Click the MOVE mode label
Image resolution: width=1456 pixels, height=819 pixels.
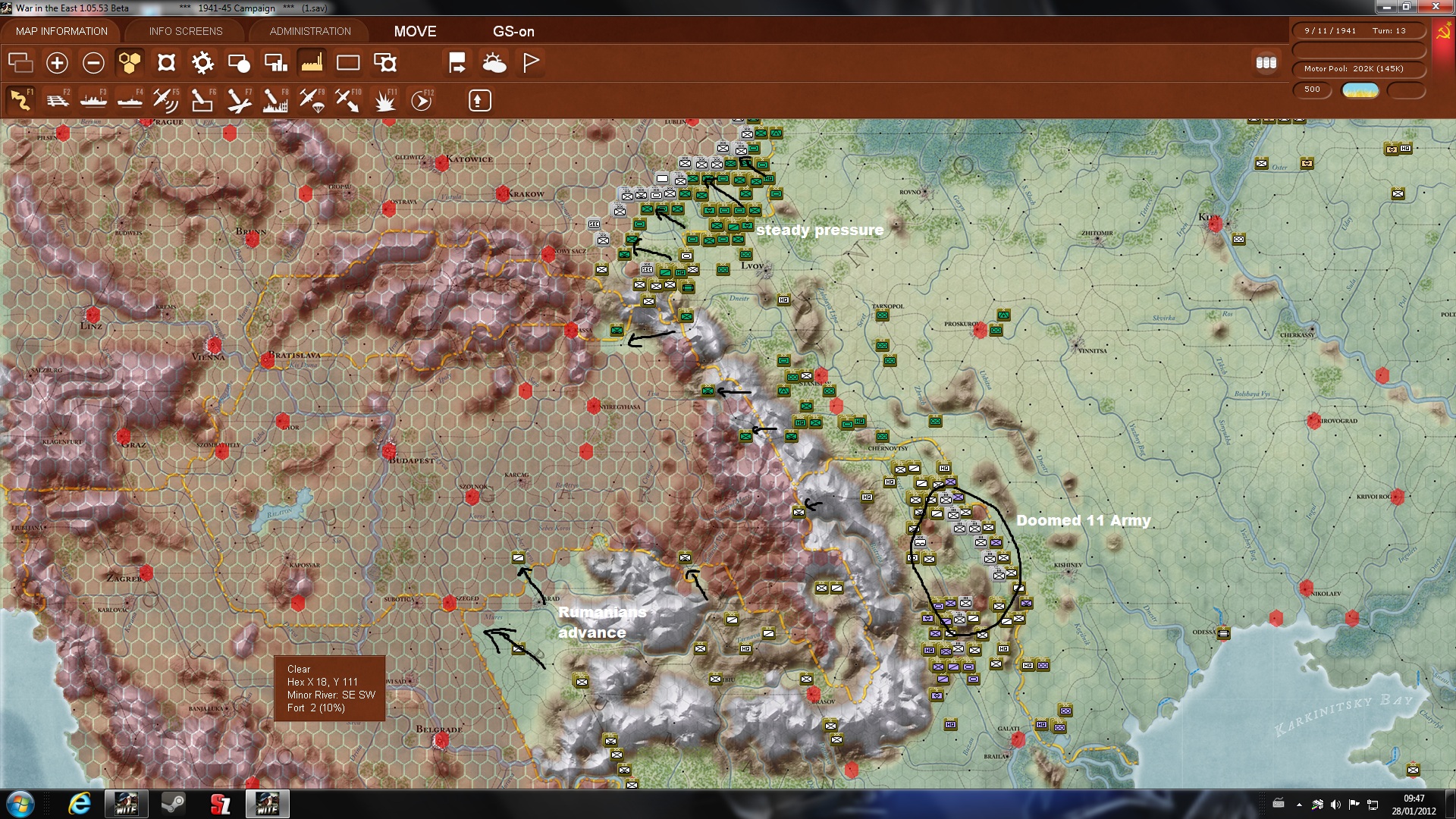(415, 31)
